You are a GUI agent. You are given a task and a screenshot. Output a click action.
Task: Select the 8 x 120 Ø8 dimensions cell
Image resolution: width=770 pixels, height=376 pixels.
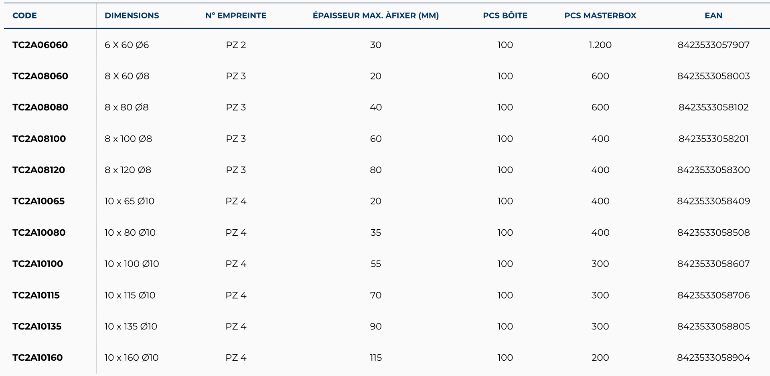tap(128, 170)
